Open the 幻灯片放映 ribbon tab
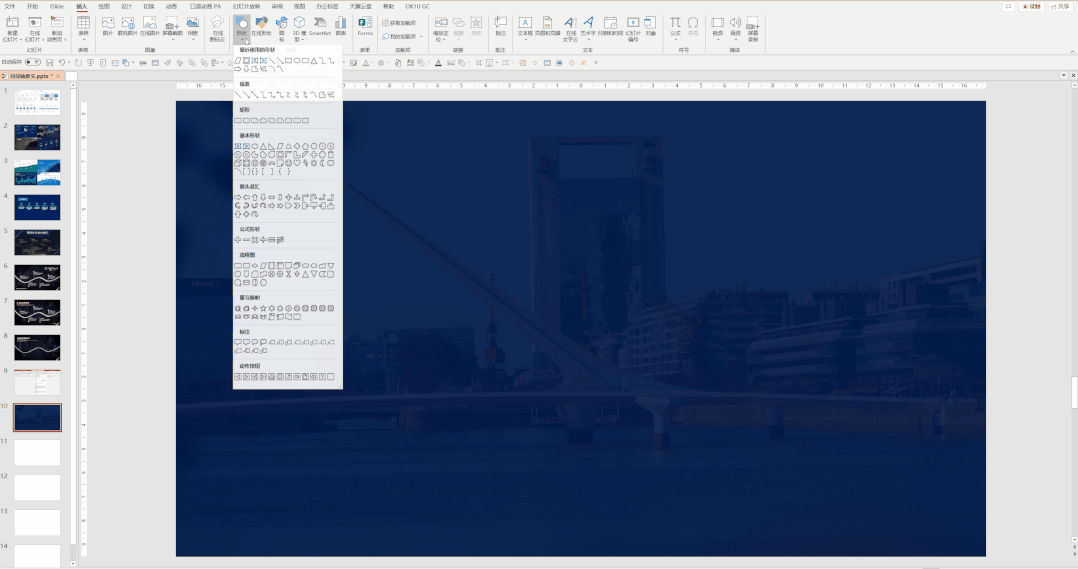The image size is (1078, 569). pos(246,6)
